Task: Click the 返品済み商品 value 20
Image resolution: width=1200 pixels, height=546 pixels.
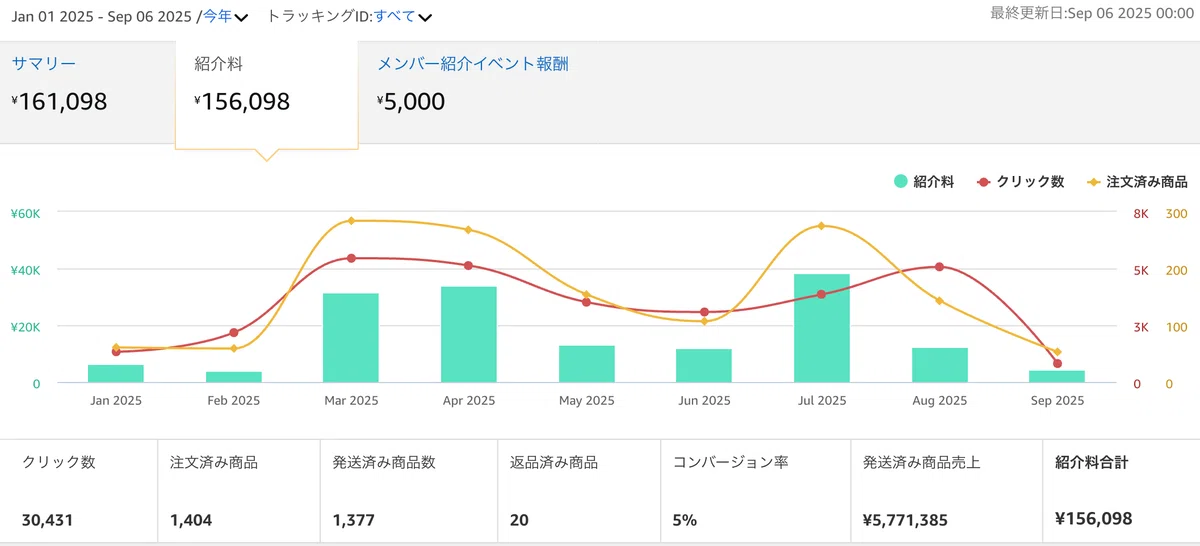Action: pos(519,520)
